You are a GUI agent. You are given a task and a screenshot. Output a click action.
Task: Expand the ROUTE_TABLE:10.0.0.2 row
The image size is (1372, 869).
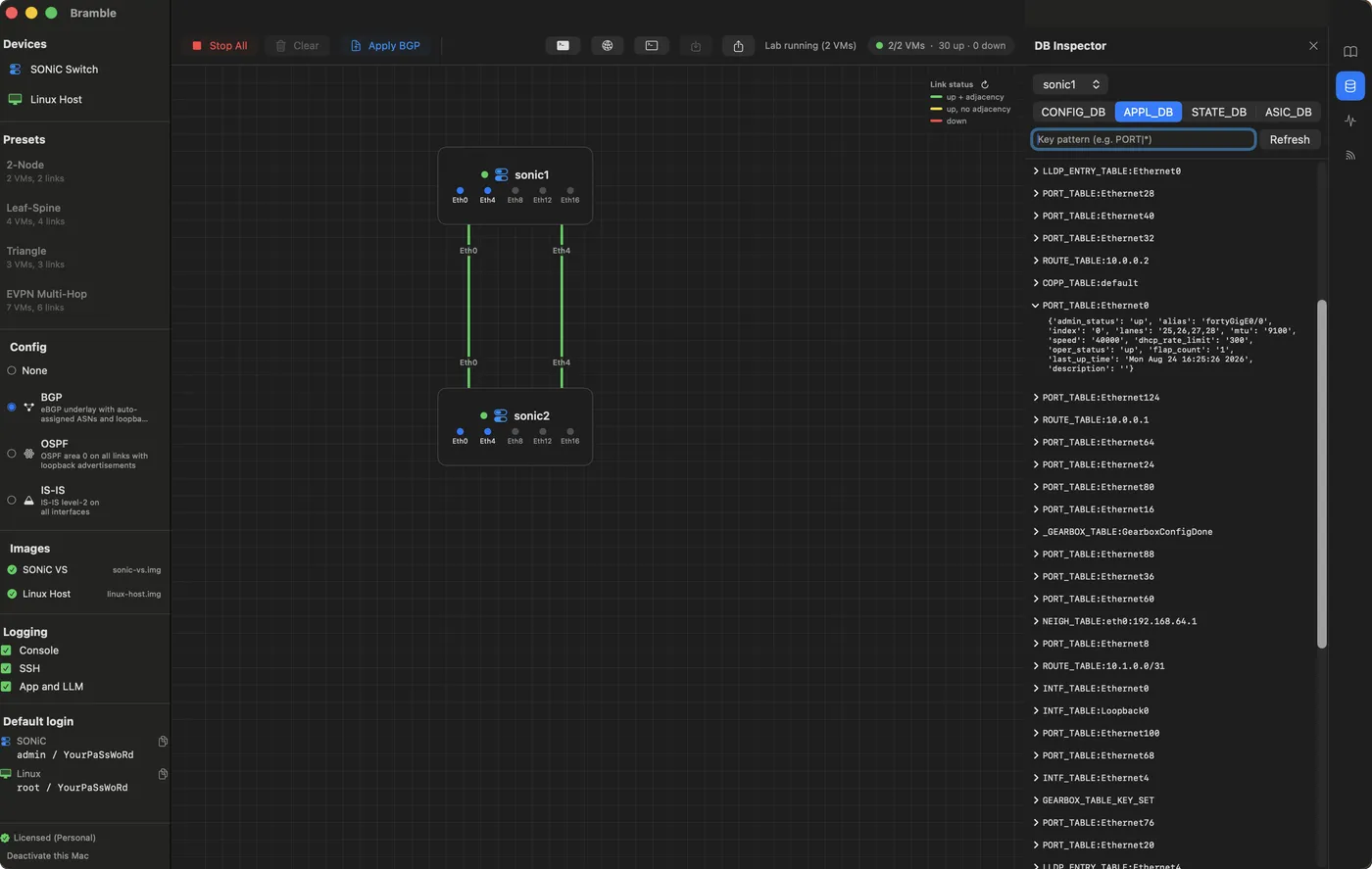(x=1036, y=261)
